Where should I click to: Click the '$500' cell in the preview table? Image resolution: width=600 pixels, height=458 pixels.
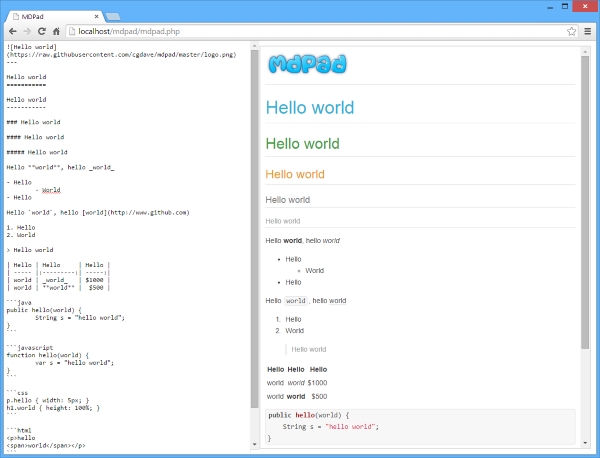click(319, 396)
